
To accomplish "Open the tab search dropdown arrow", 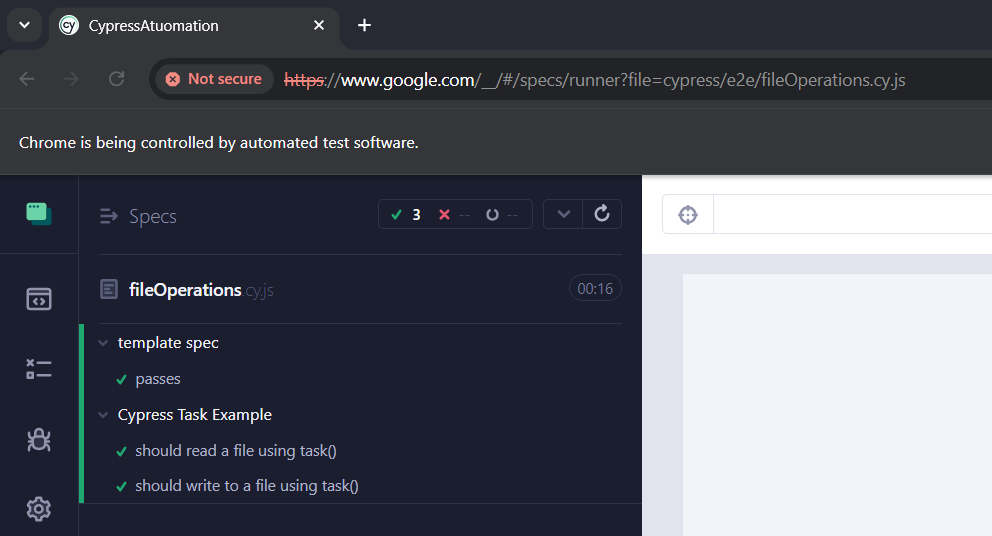I will point(24,25).
